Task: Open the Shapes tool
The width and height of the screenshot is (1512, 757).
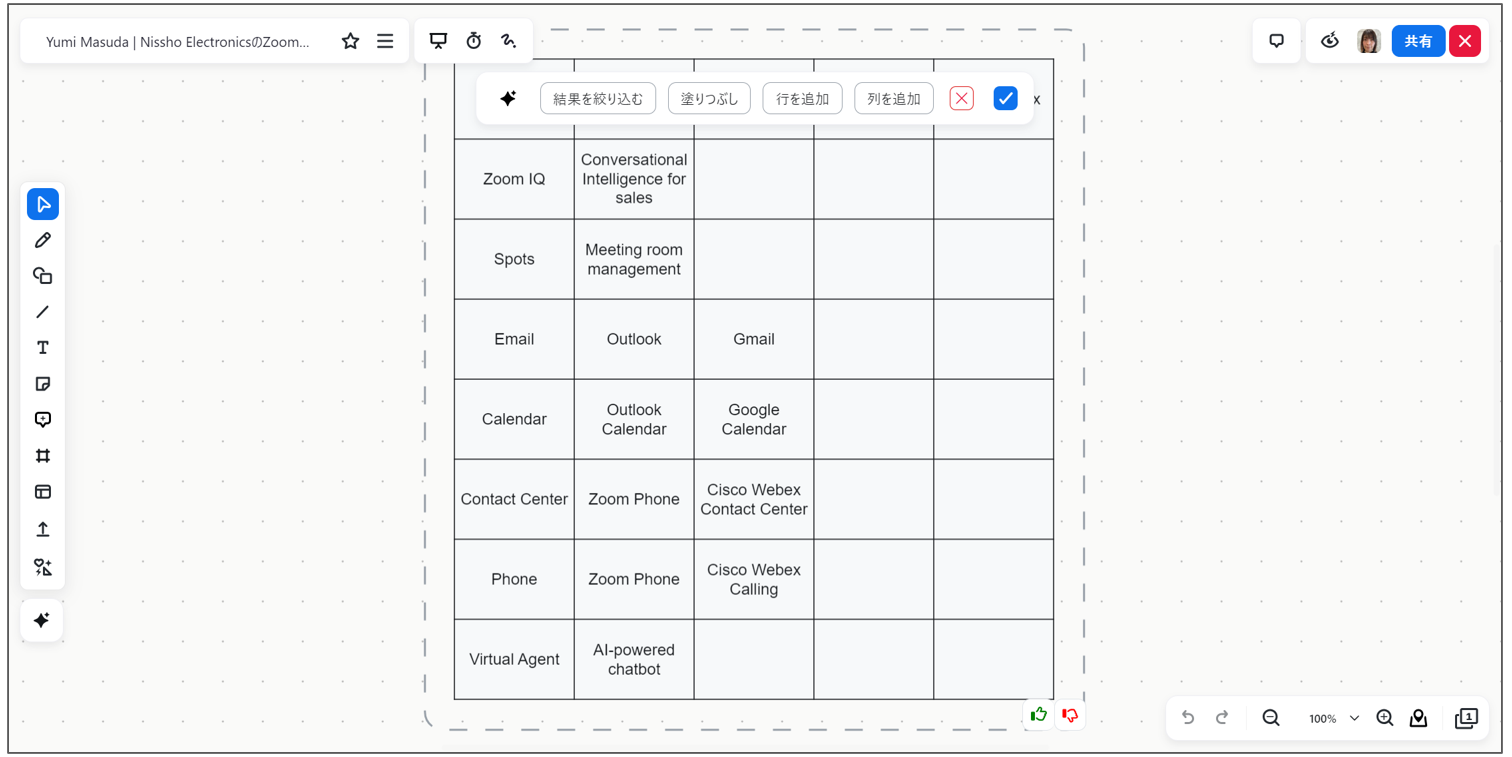Action: click(43, 276)
